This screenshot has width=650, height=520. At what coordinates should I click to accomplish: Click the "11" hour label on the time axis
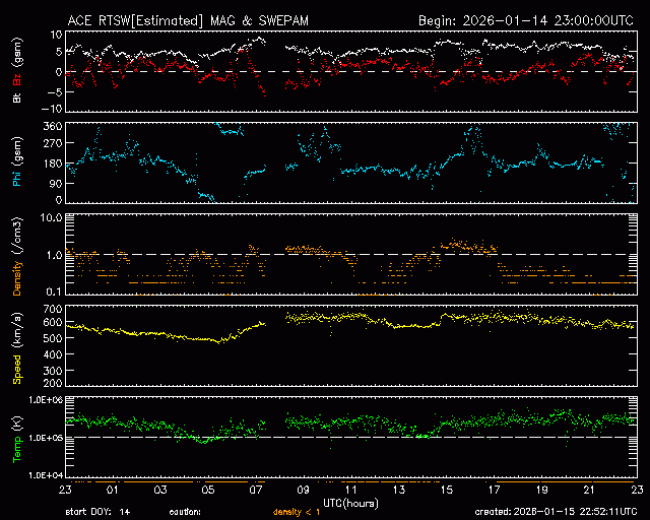[351, 490]
